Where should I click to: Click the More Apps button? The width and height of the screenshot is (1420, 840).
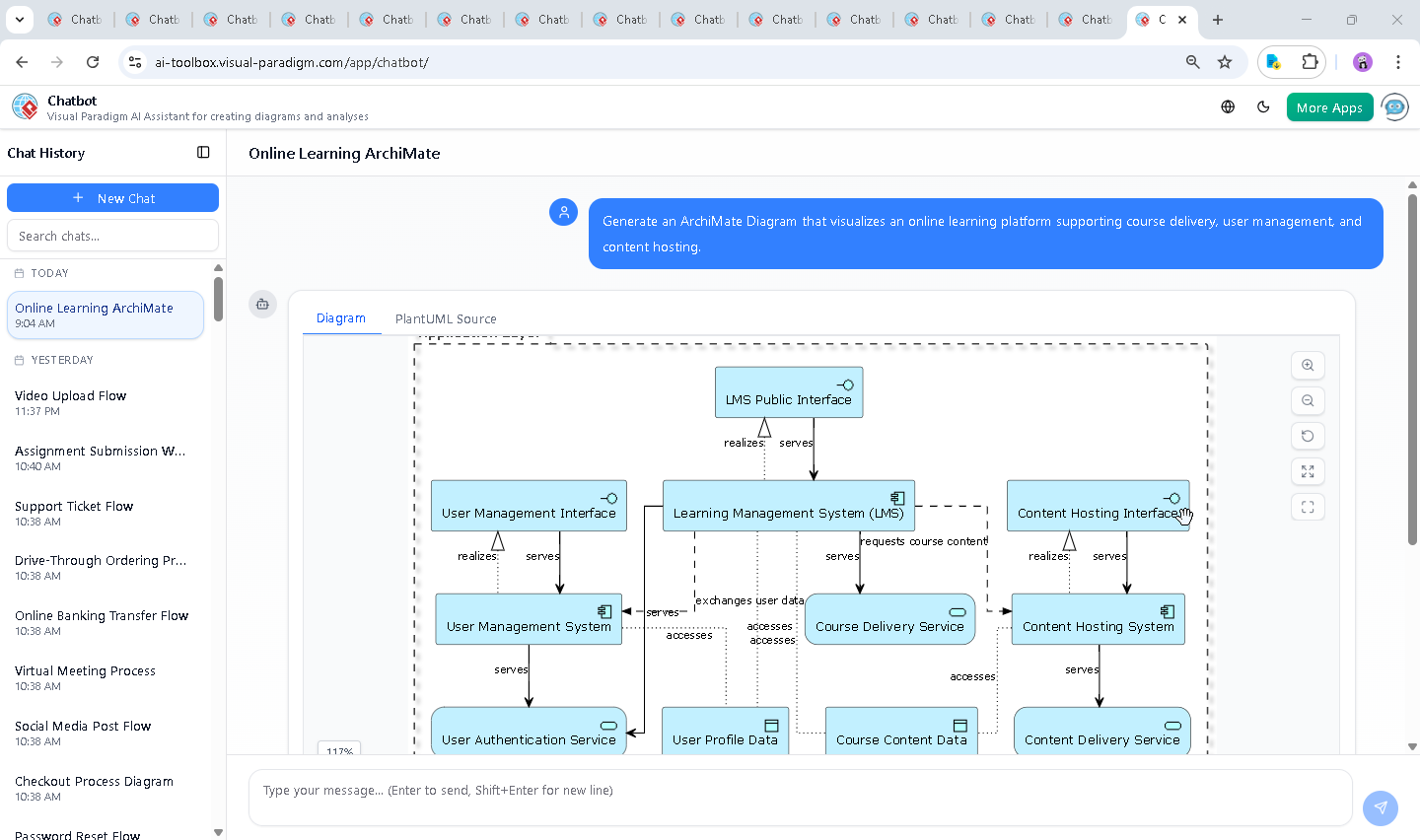click(x=1329, y=106)
